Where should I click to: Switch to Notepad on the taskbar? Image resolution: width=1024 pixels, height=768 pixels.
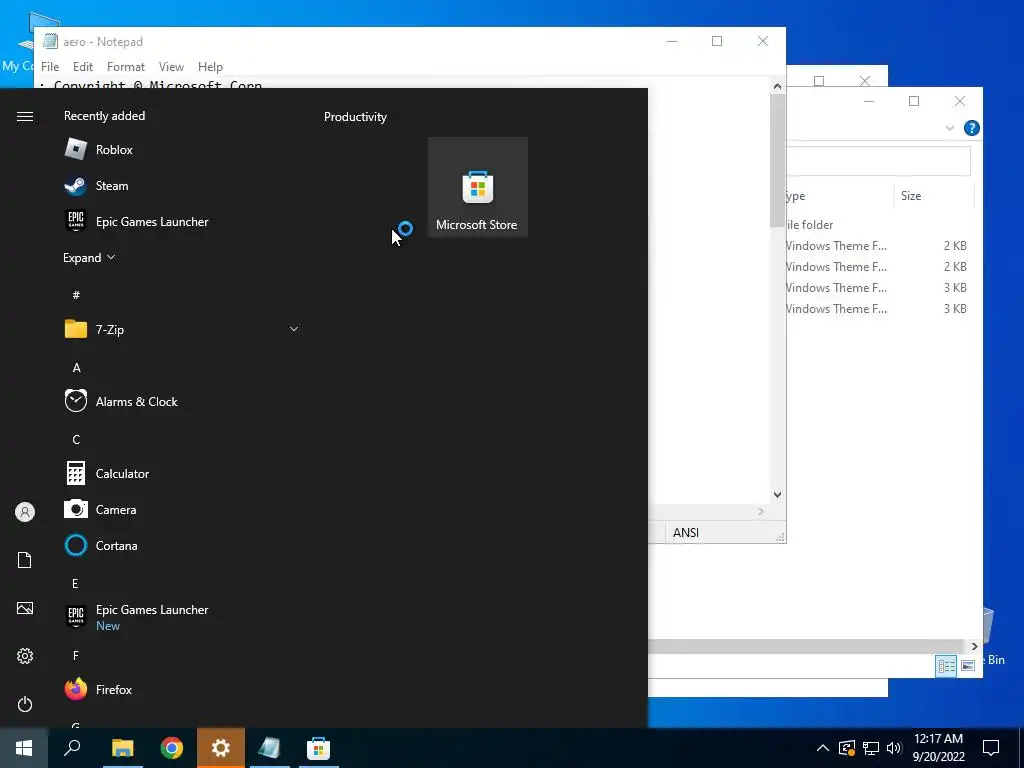coord(270,748)
